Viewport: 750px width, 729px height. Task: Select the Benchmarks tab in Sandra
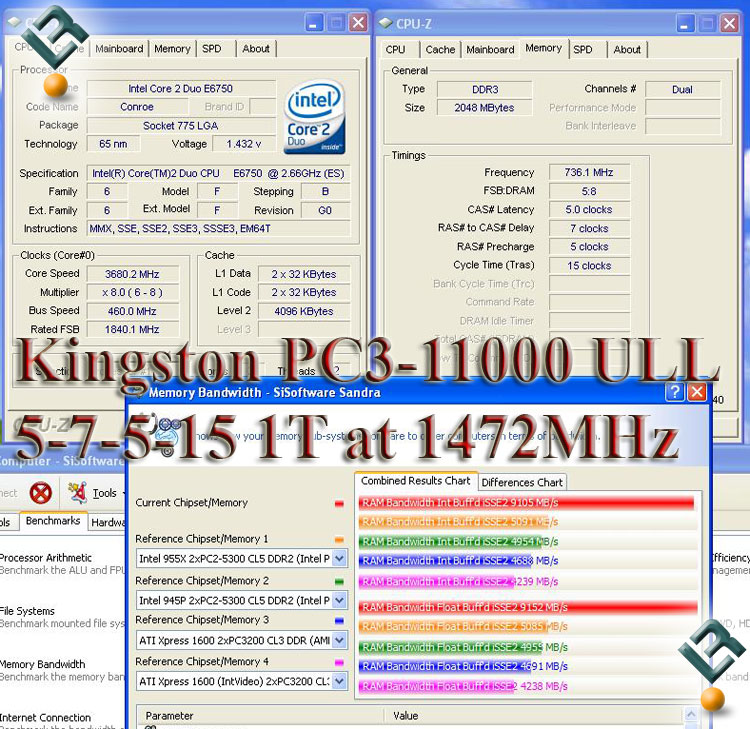pyautogui.click(x=53, y=521)
